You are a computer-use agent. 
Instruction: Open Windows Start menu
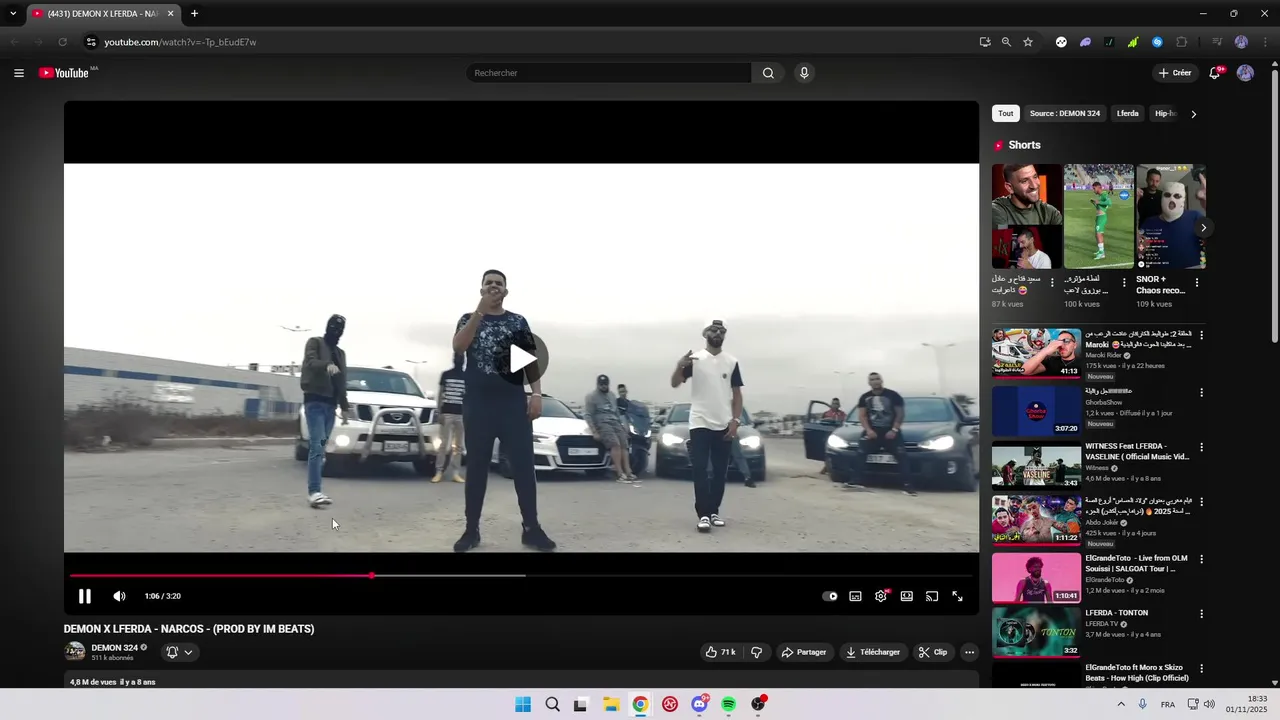point(523,704)
